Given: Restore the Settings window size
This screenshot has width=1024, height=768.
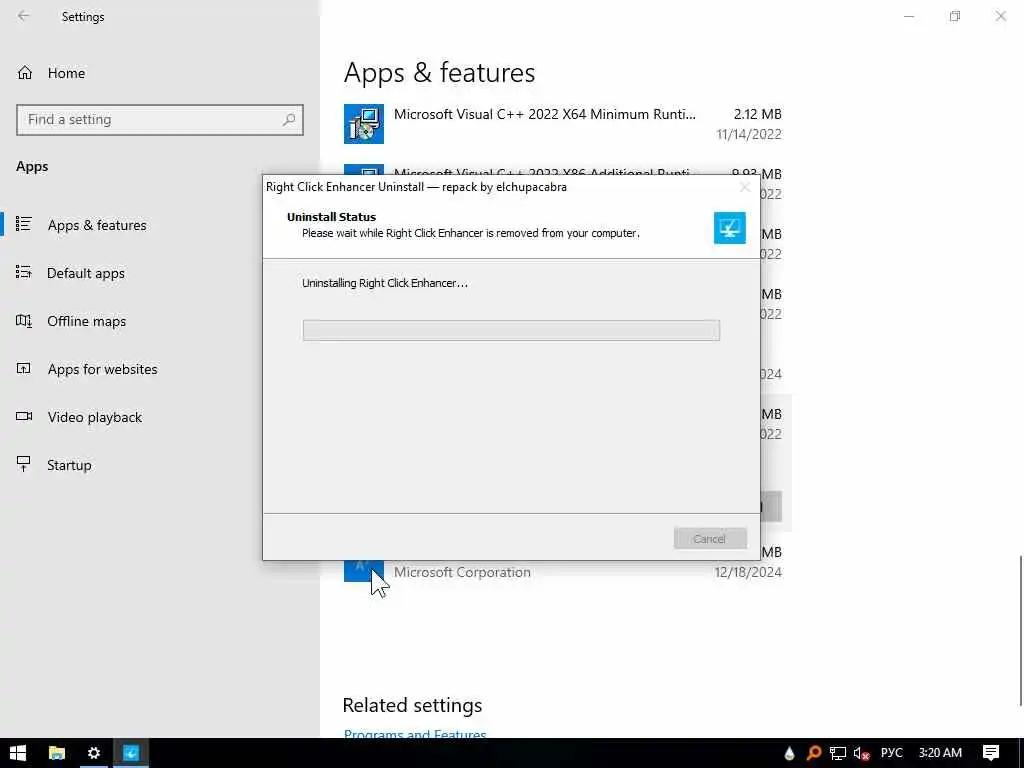Looking at the screenshot, I should coord(955,16).
